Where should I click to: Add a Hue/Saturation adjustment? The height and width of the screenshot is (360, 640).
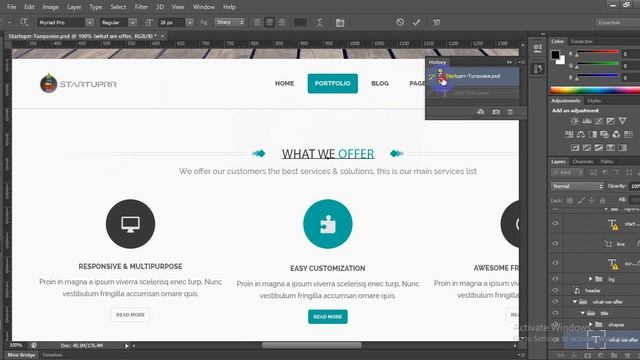pos(569,134)
